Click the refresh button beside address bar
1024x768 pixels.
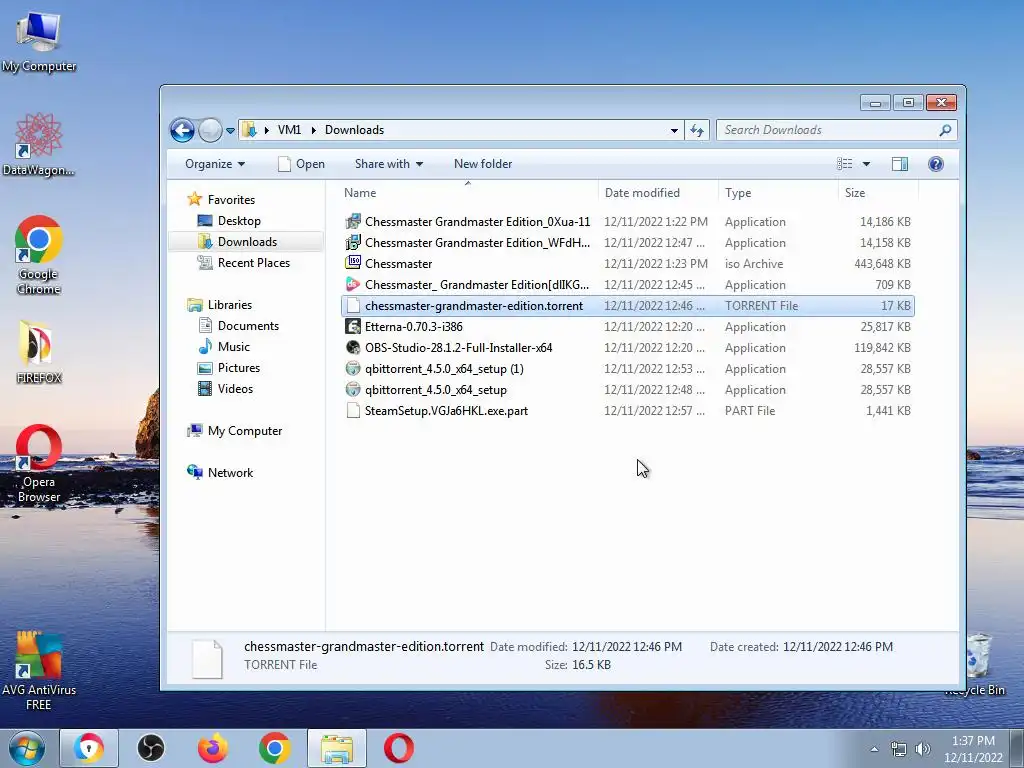point(697,130)
